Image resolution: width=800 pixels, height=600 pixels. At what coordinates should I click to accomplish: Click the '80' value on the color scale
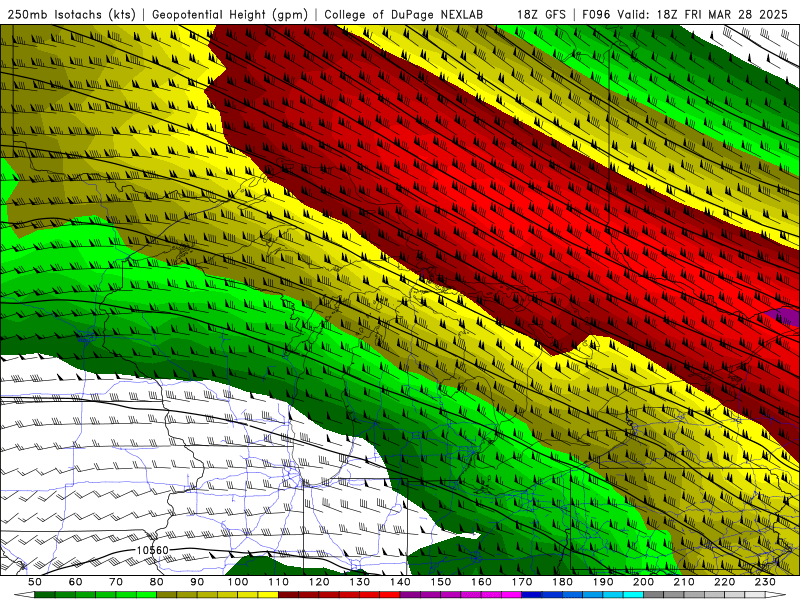tap(157, 582)
